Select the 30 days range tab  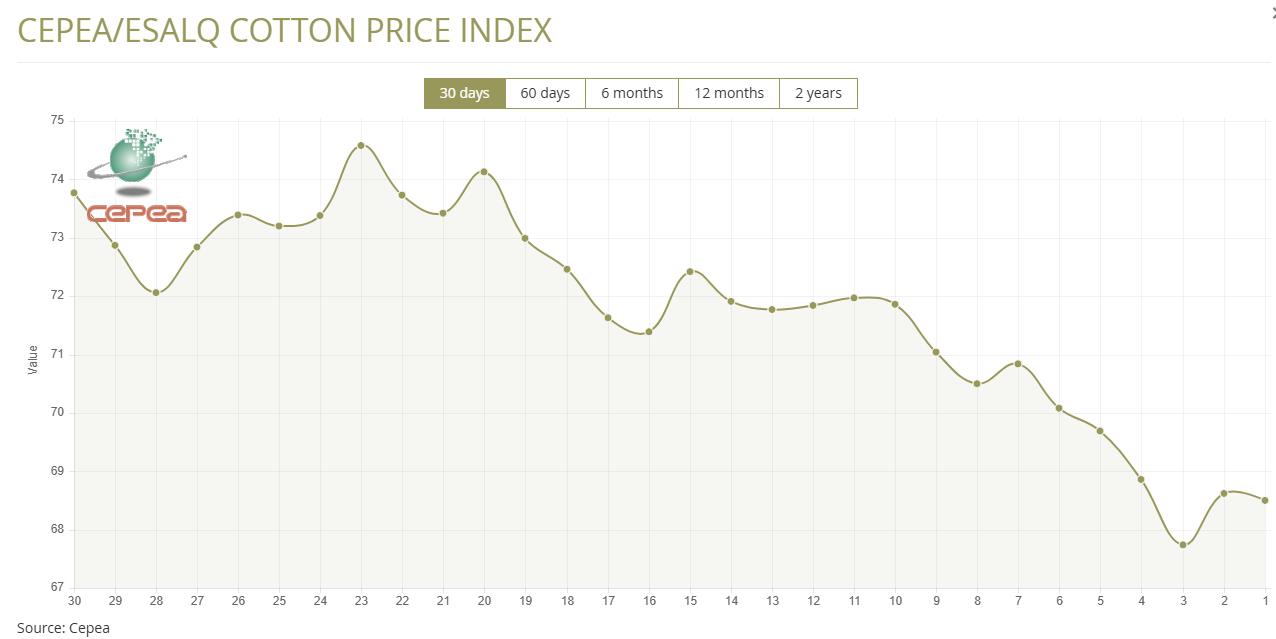[x=464, y=93]
